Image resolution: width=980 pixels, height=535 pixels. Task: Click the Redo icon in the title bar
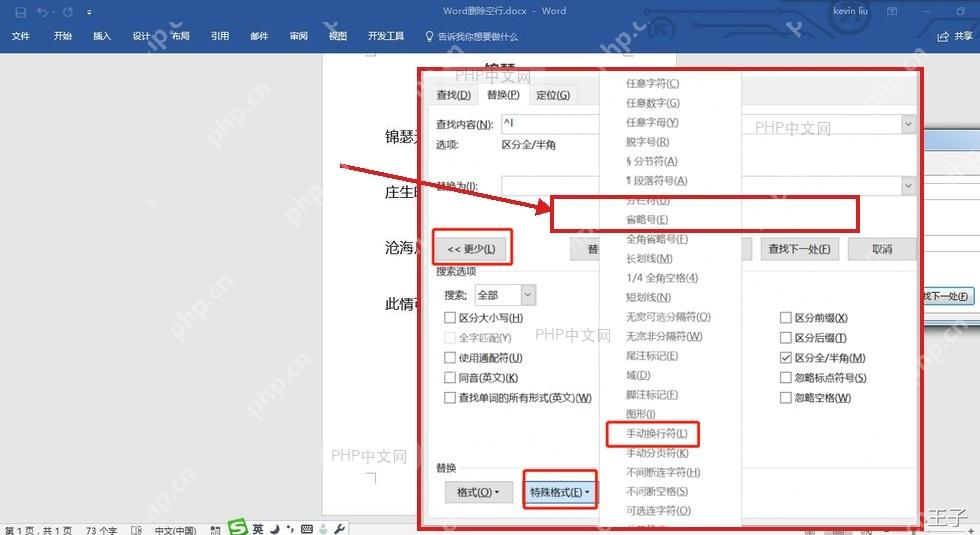[68, 12]
